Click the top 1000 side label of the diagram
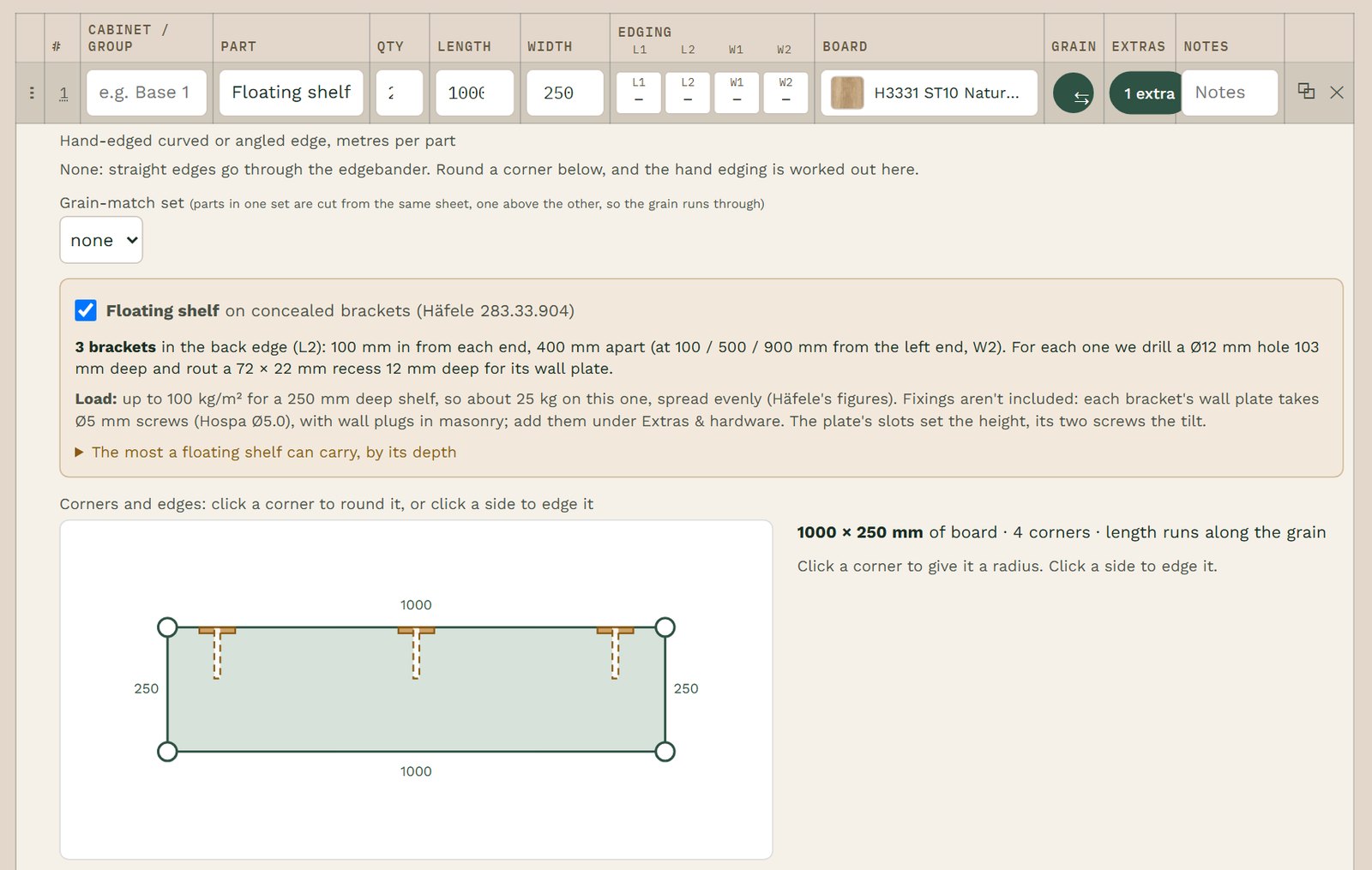 [416, 605]
